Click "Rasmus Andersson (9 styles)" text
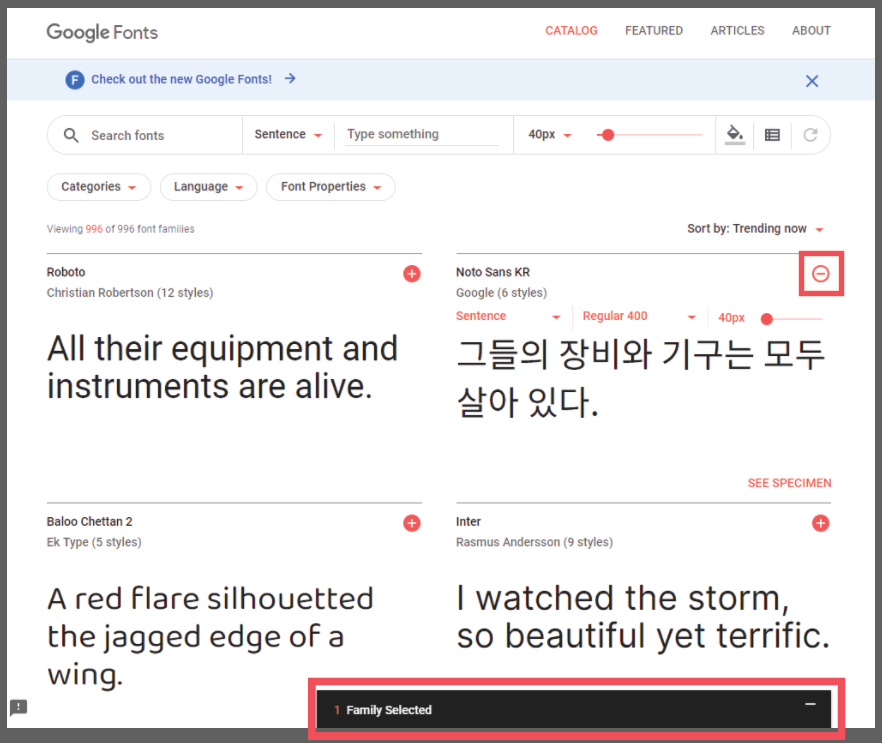Image resolution: width=882 pixels, height=743 pixels. [534, 542]
